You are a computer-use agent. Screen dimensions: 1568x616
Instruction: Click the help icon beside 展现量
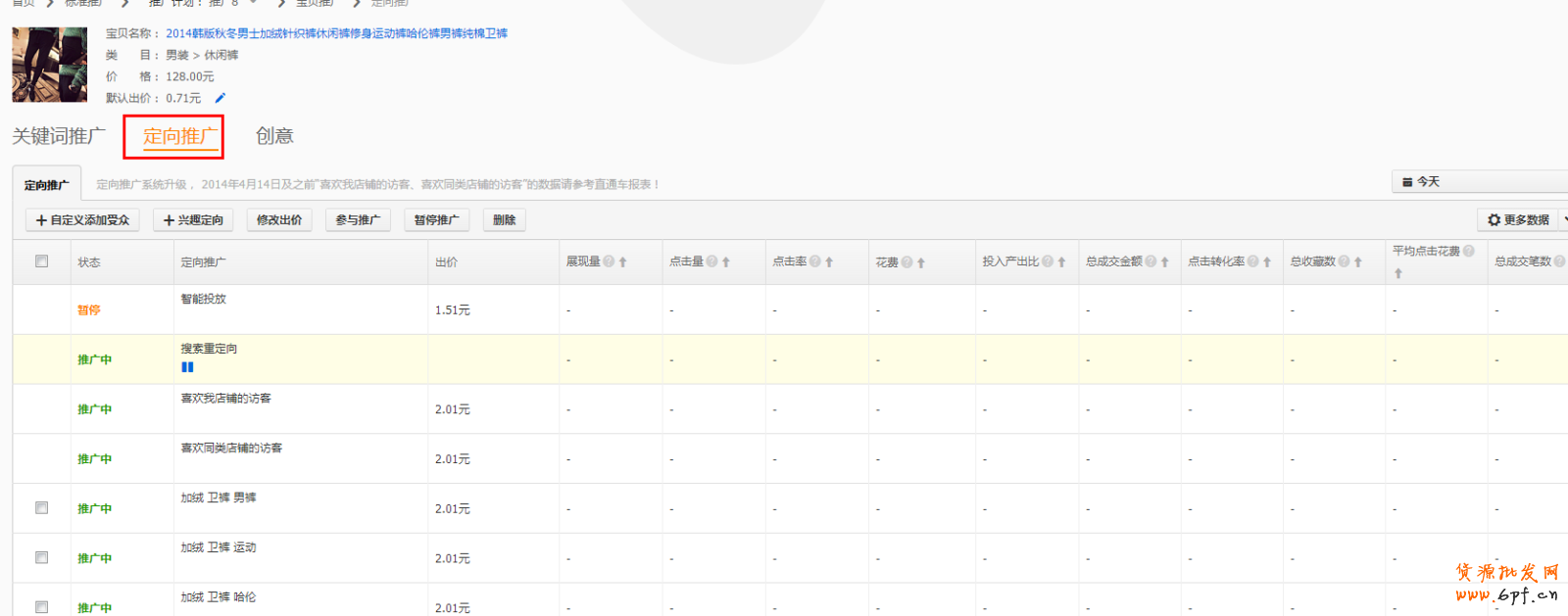point(609,261)
